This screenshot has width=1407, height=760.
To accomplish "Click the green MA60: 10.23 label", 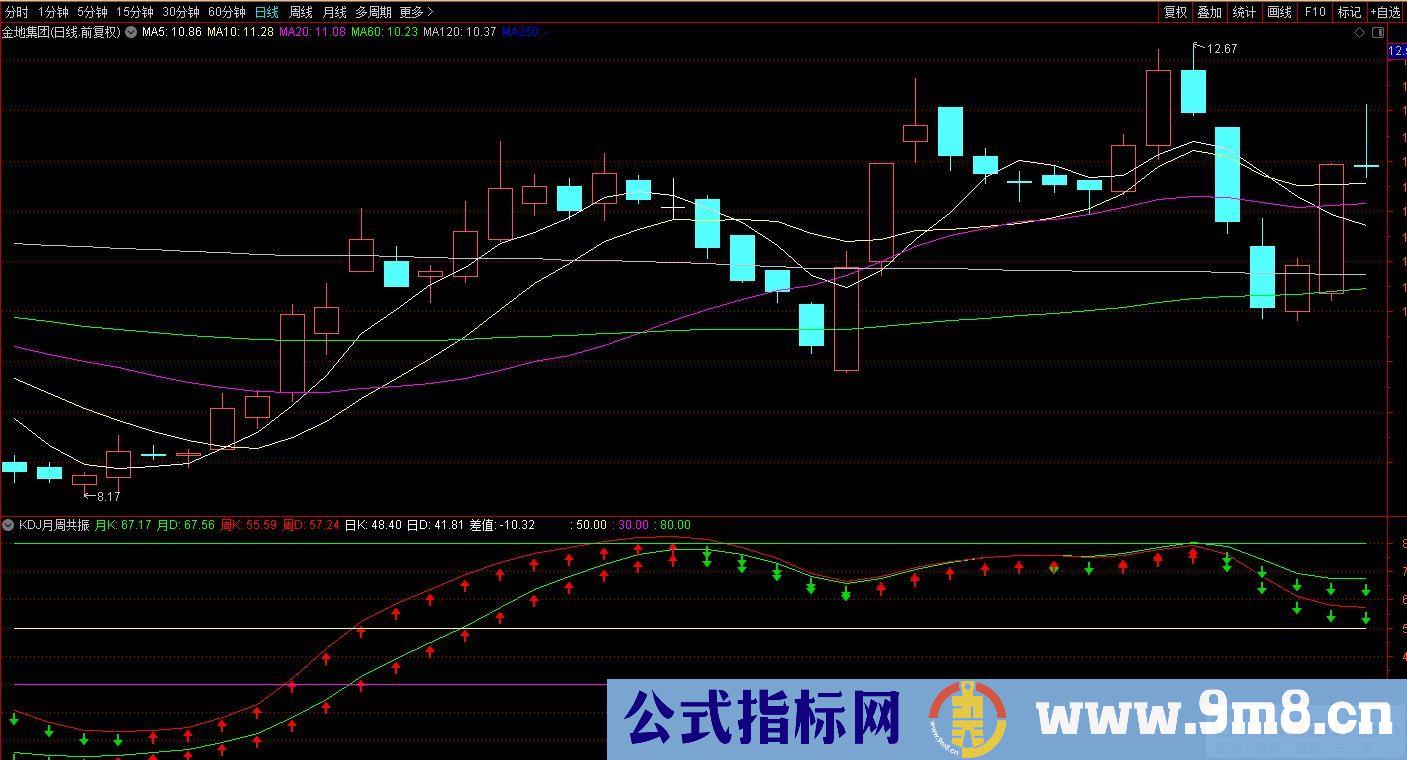I will click(384, 32).
